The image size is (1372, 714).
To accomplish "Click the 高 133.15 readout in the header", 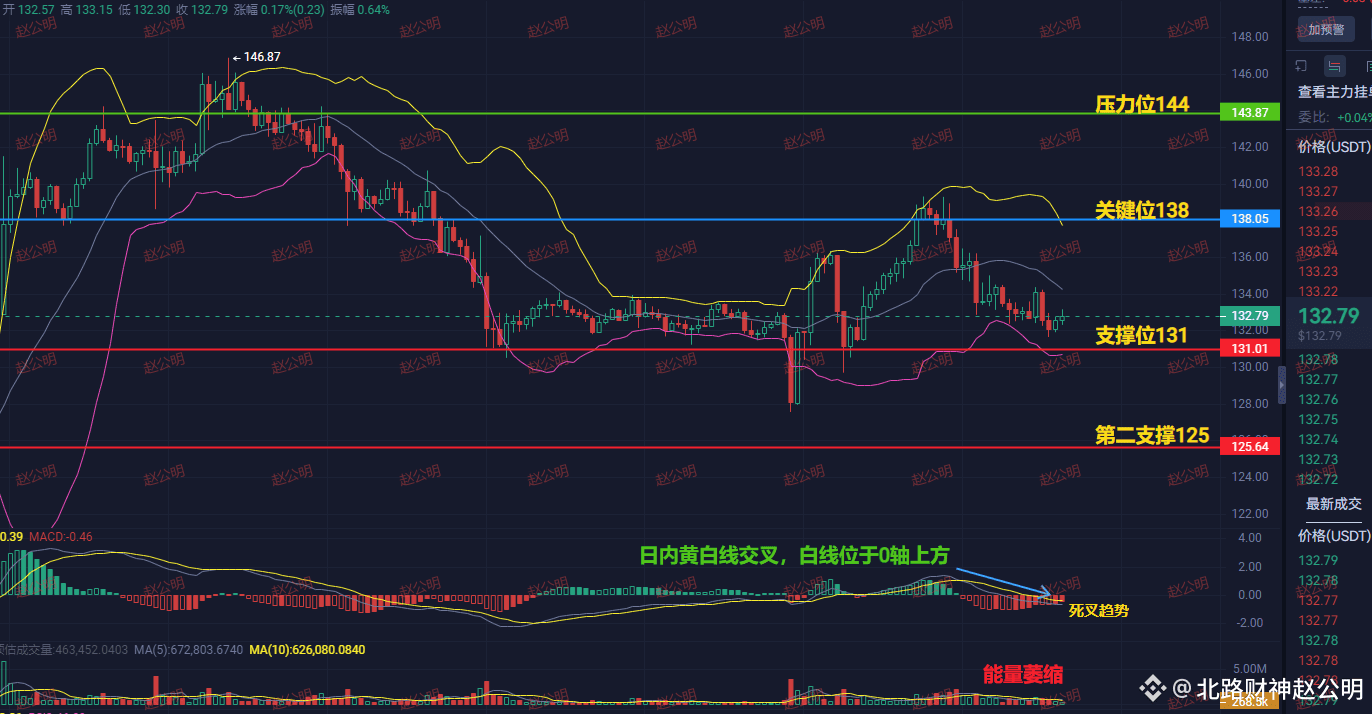I will coord(87,9).
